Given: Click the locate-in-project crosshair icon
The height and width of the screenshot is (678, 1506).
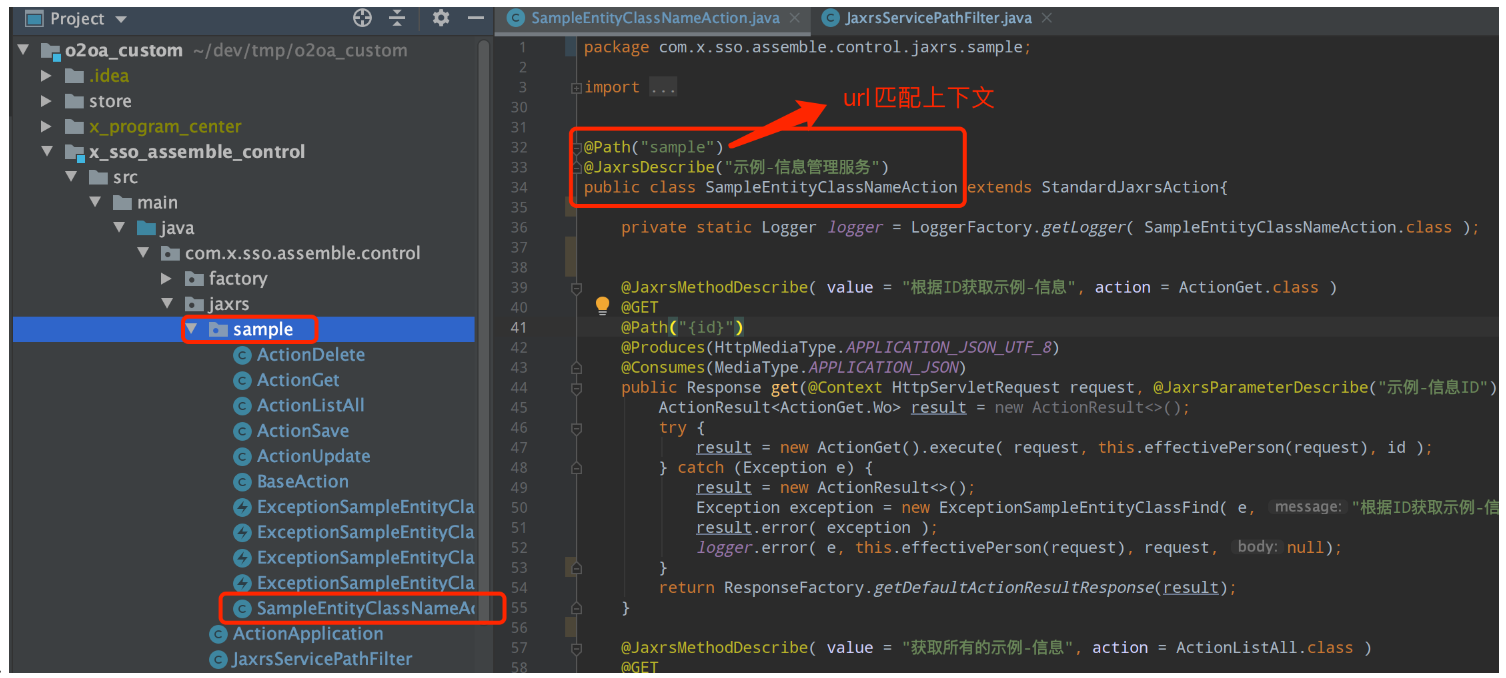Looking at the screenshot, I should (362, 18).
